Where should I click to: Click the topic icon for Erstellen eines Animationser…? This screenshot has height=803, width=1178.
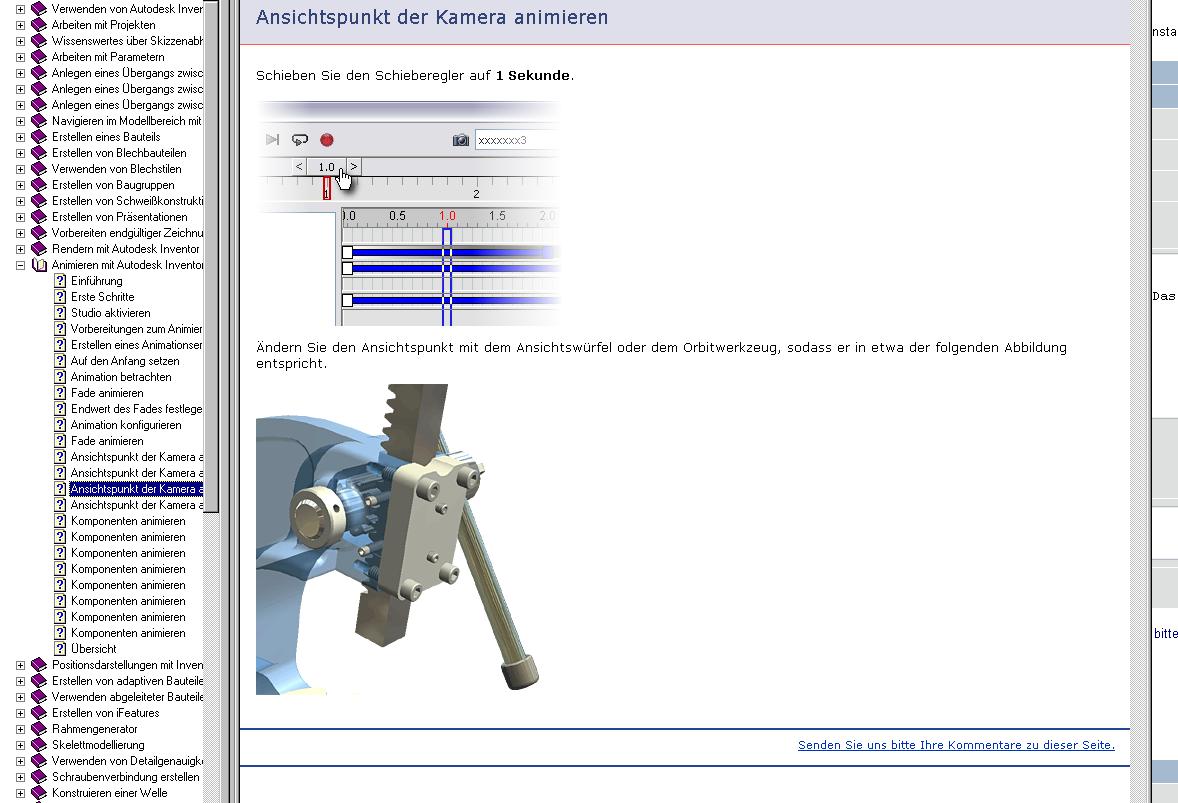(60, 345)
